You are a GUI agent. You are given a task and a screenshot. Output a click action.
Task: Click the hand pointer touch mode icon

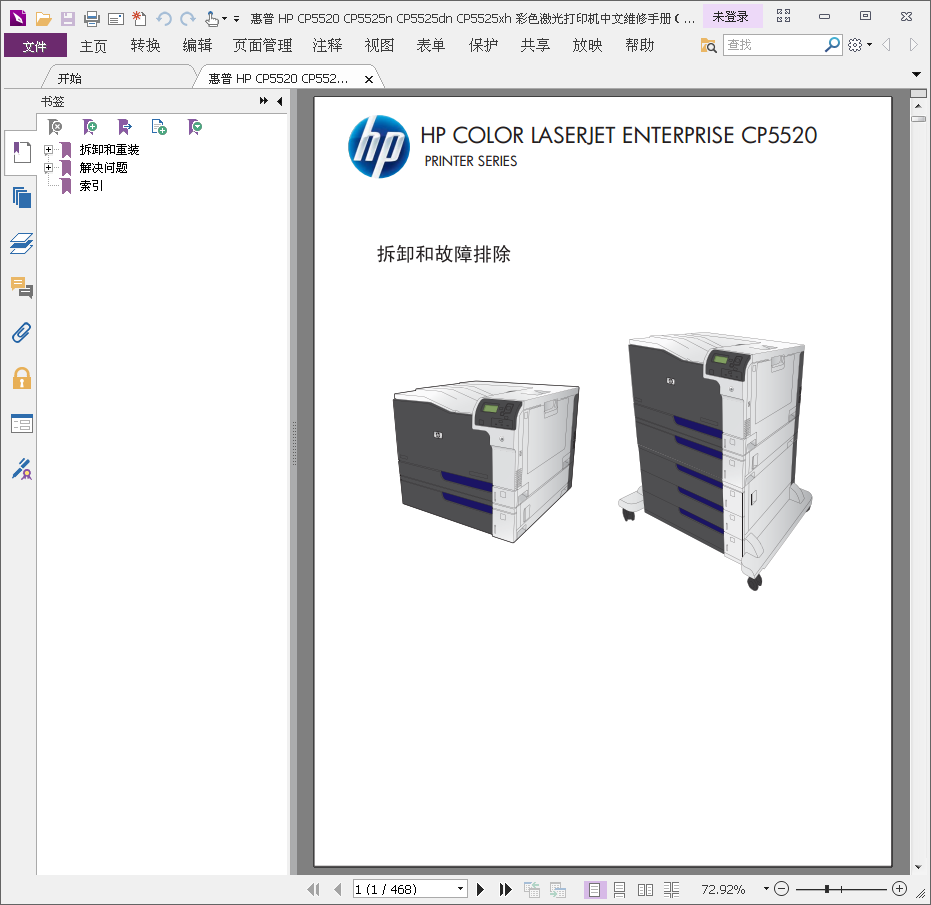pyautogui.click(x=211, y=19)
